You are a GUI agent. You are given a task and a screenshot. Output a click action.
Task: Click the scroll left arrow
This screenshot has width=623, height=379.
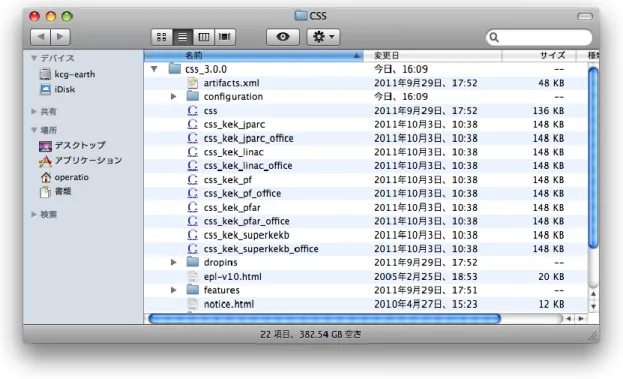[x=568, y=319]
